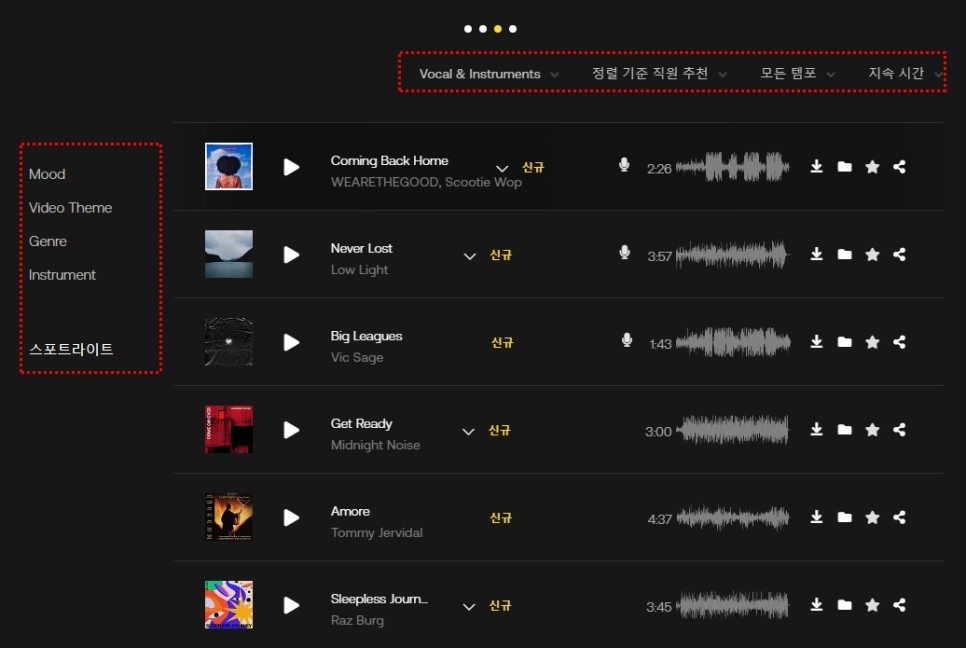Open the Low Light artist link
Image resolution: width=966 pixels, height=648 pixels.
click(359, 270)
